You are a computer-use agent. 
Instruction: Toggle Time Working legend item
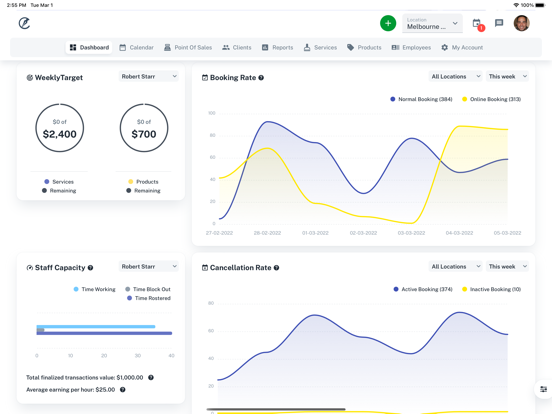tap(94, 289)
